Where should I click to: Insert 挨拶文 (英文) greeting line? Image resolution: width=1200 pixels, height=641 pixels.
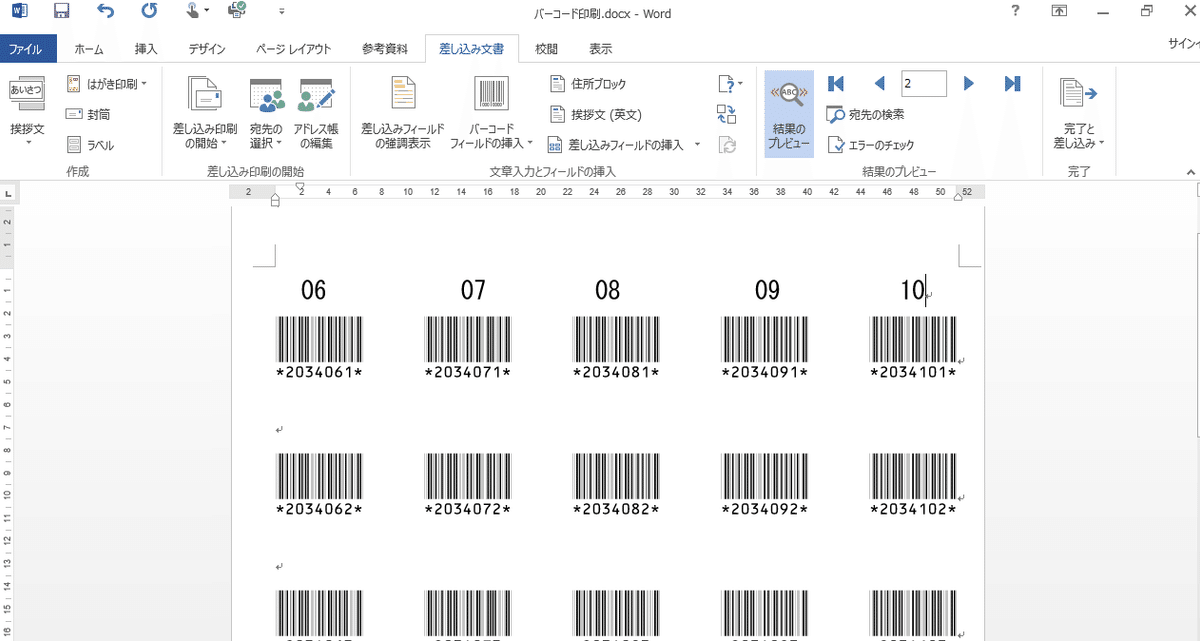[596, 114]
